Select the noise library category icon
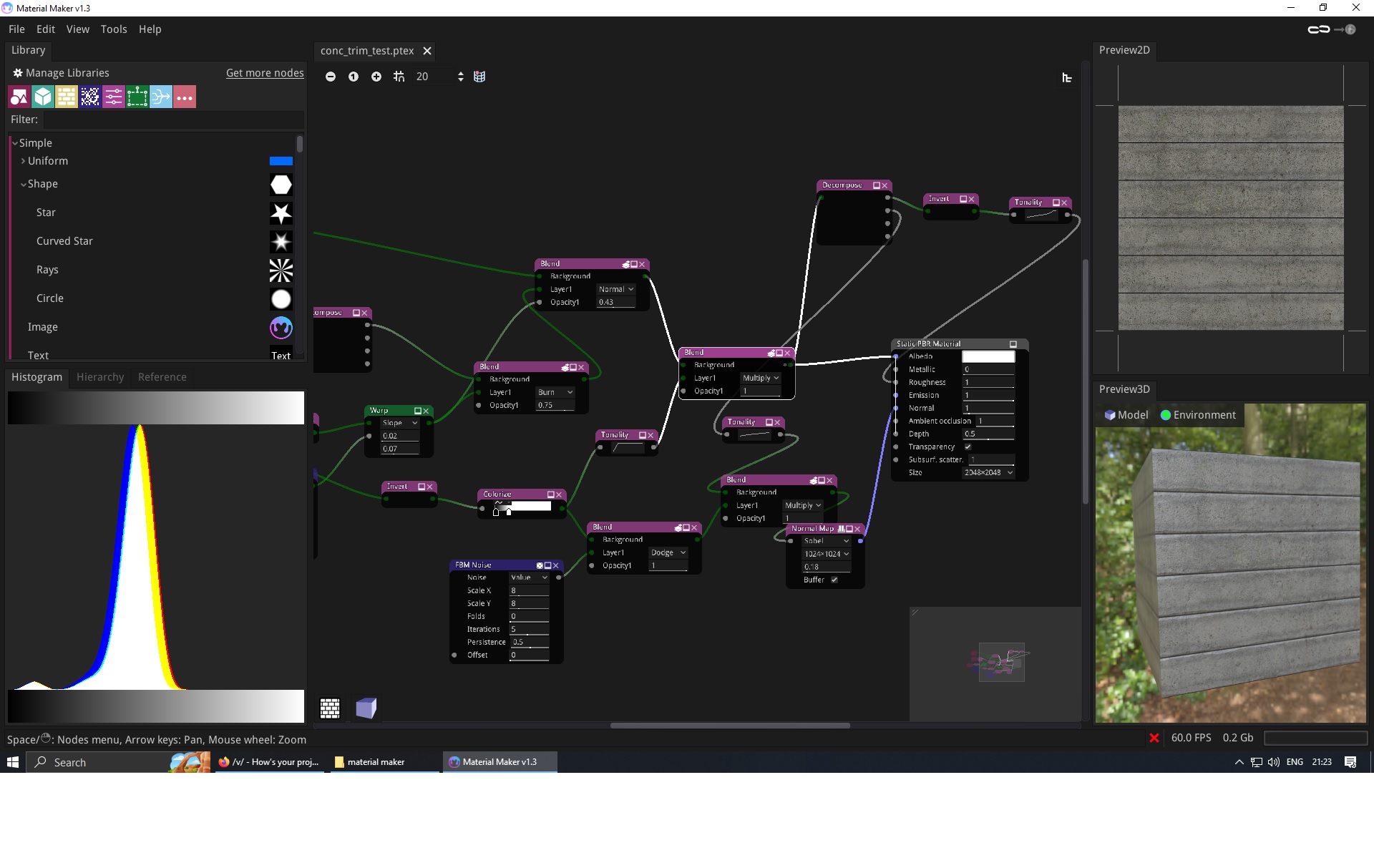Image resolution: width=1374 pixels, height=868 pixels. point(90,97)
